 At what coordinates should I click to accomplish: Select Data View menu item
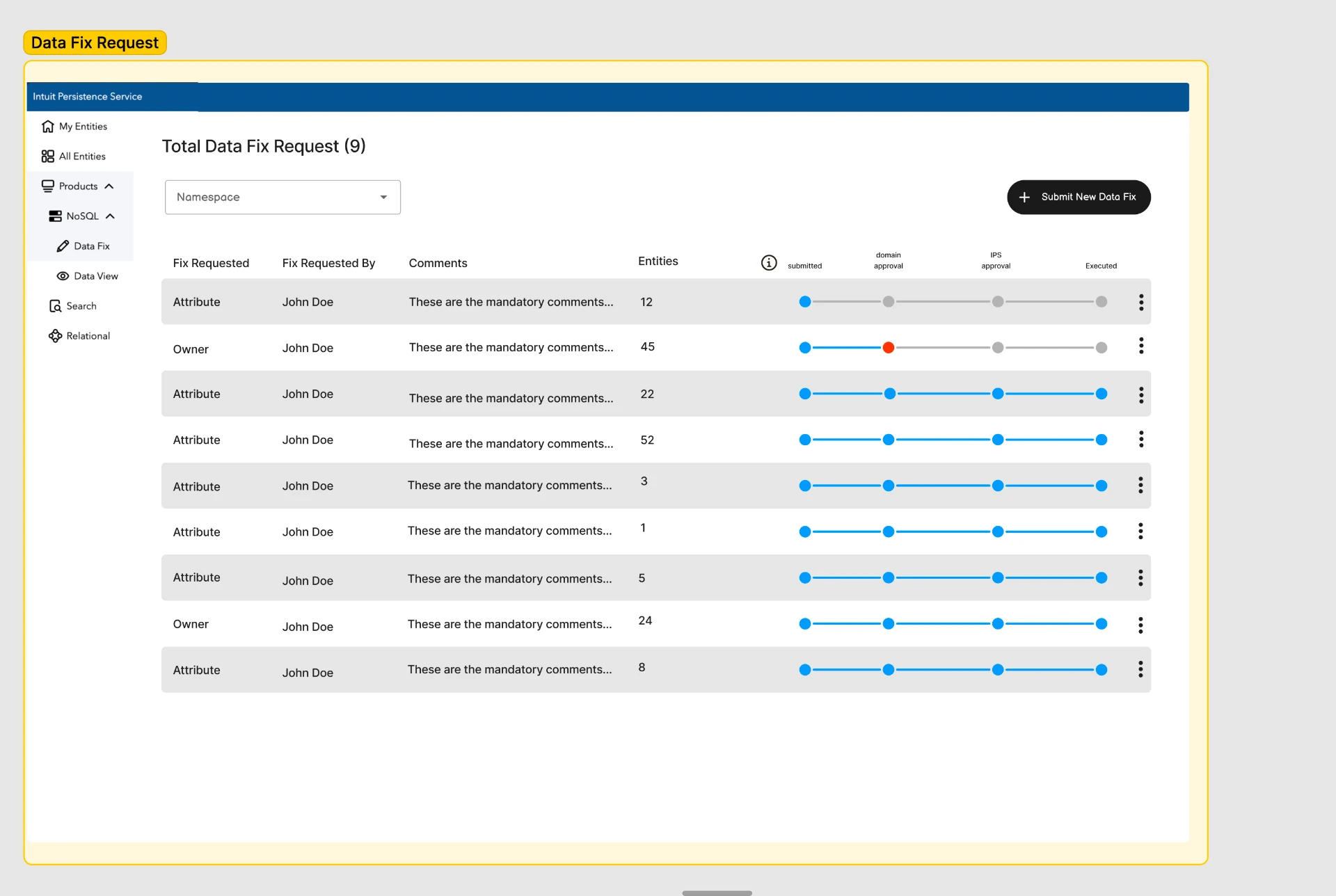[96, 276]
